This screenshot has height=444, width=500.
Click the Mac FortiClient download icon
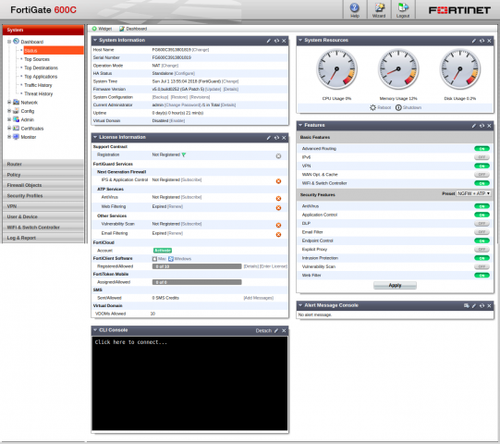(x=155, y=259)
